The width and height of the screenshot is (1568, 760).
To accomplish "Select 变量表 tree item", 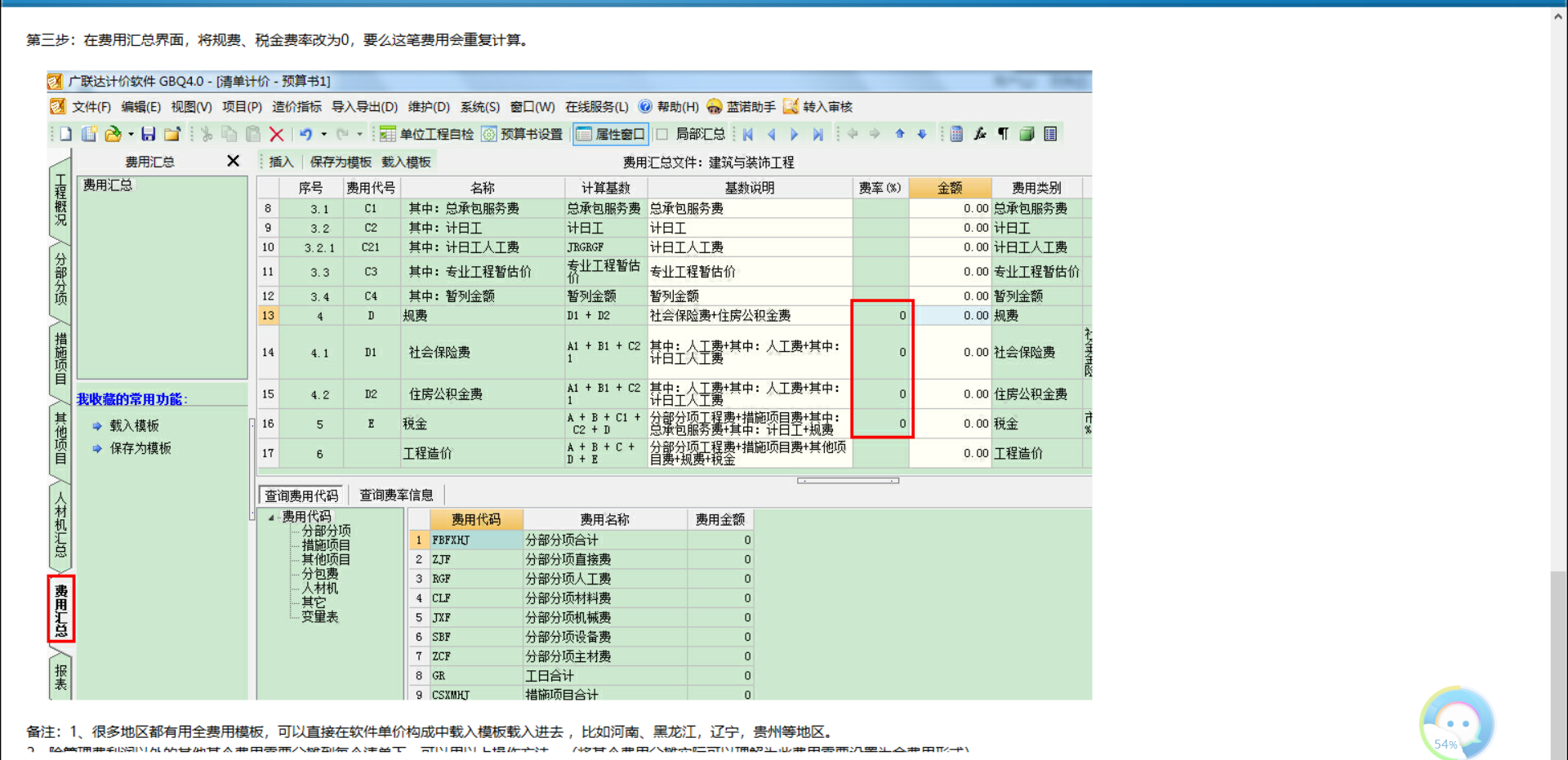I will tap(319, 616).
